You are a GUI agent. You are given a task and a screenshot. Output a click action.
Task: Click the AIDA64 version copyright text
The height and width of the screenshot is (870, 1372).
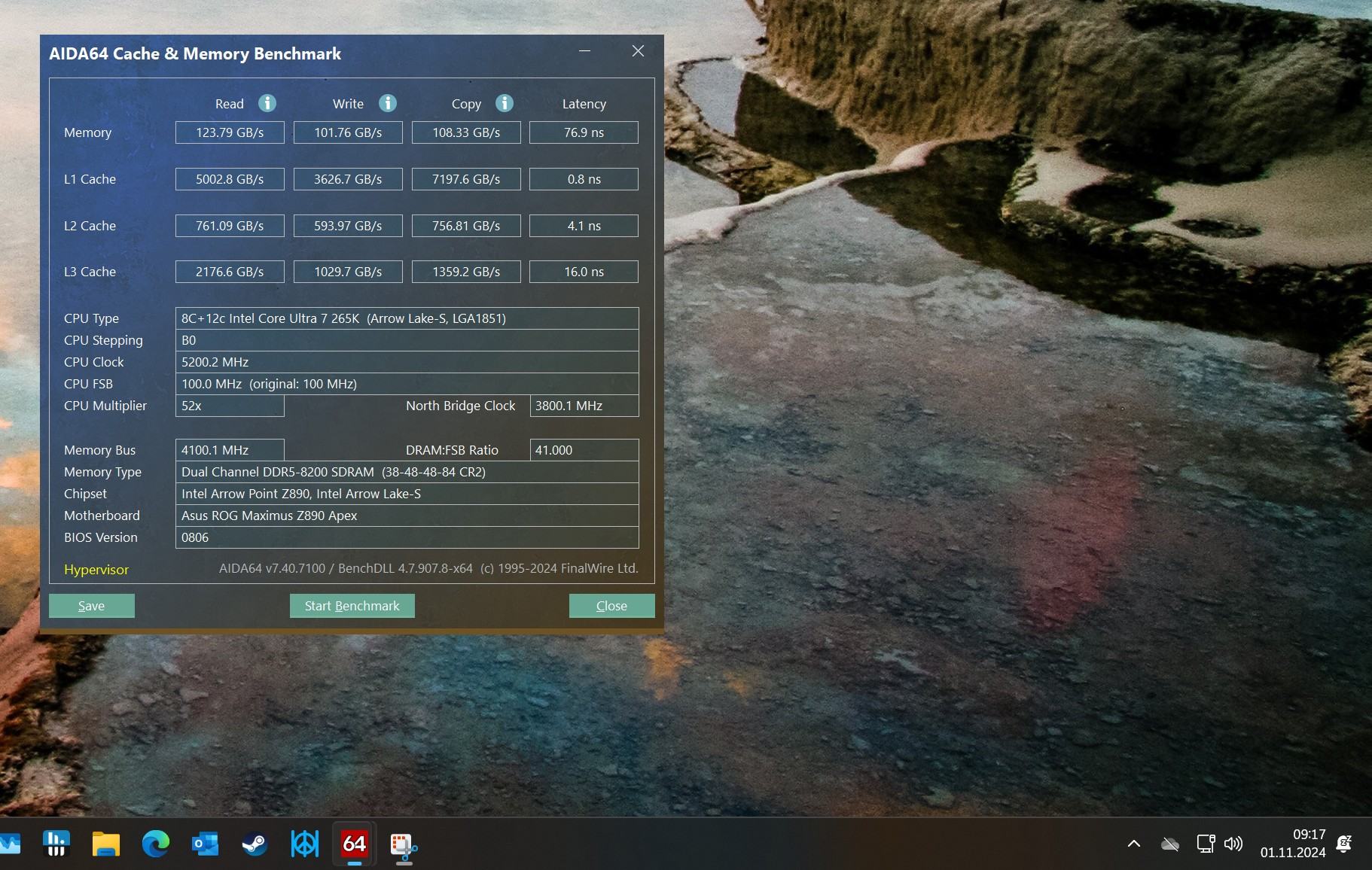click(x=428, y=568)
